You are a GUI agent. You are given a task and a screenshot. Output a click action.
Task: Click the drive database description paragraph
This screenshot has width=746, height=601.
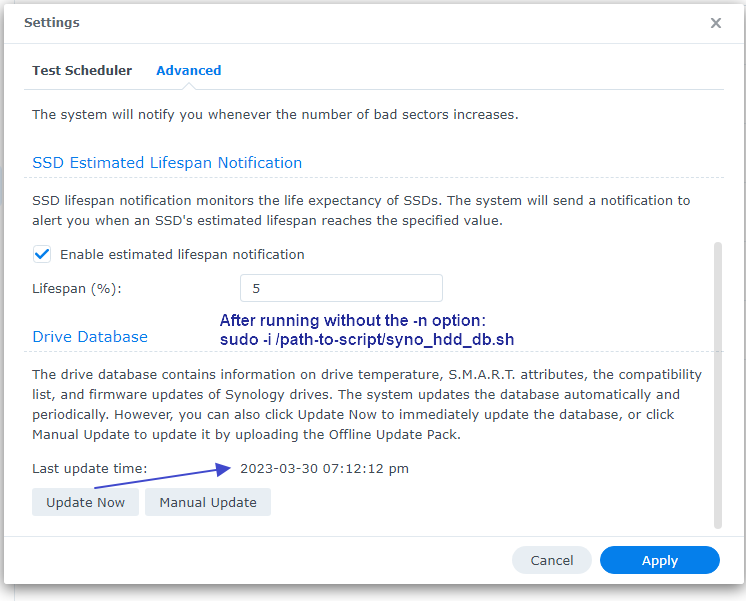coord(366,404)
